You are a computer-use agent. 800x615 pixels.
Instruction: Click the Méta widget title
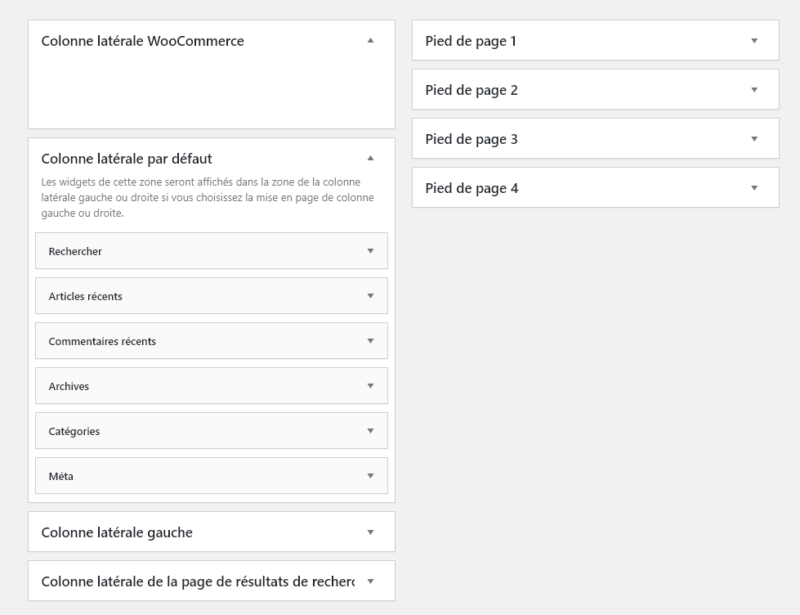point(61,476)
